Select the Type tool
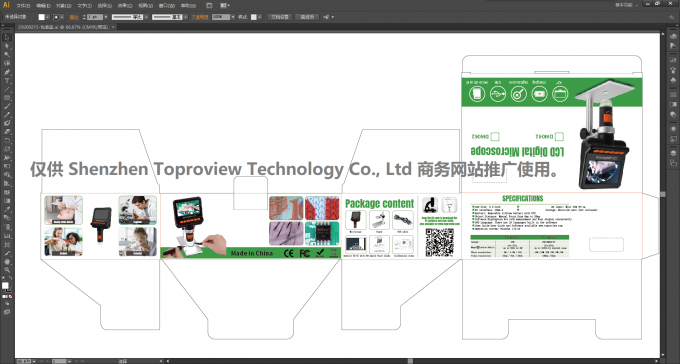The height and width of the screenshot is (364, 680). (x=7, y=81)
